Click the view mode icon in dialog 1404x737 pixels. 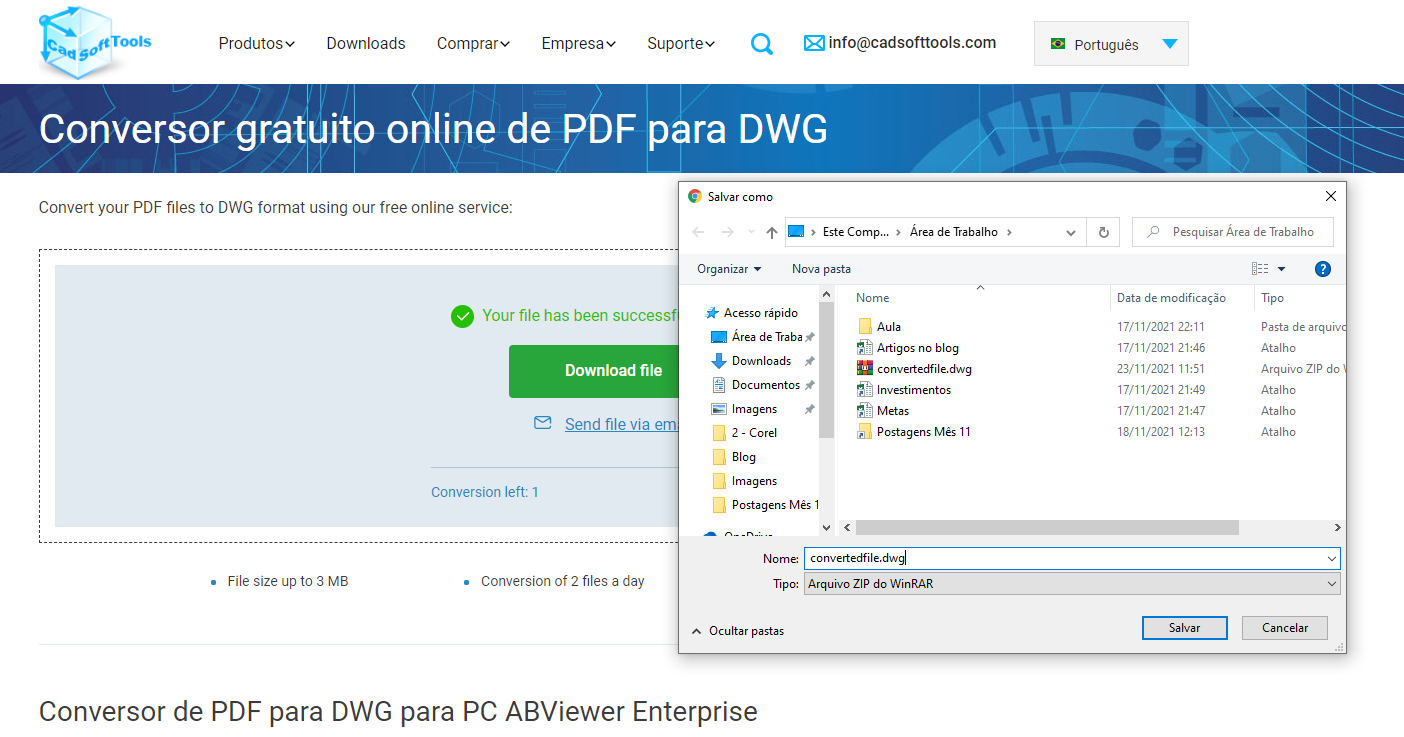(x=1260, y=269)
